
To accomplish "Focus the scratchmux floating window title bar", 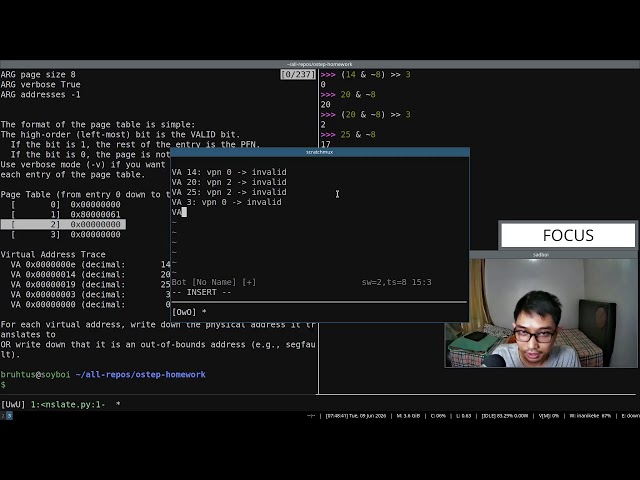I will [x=320, y=152].
